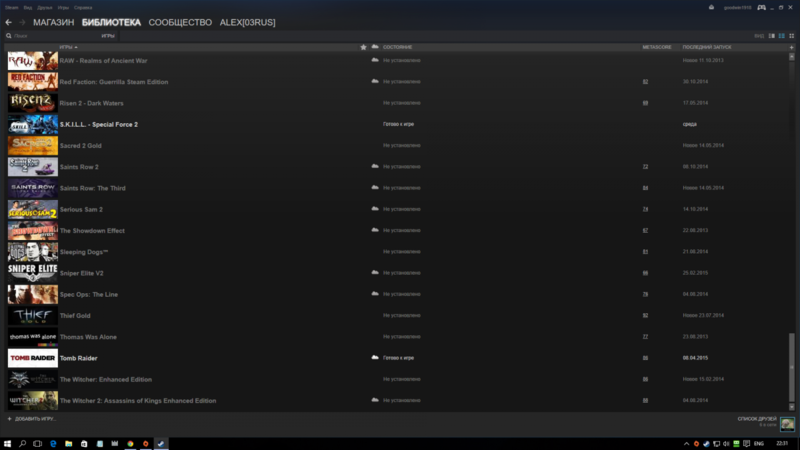This screenshot has width=800, height=450.
Task: Click the library search field
Action: tap(53, 36)
